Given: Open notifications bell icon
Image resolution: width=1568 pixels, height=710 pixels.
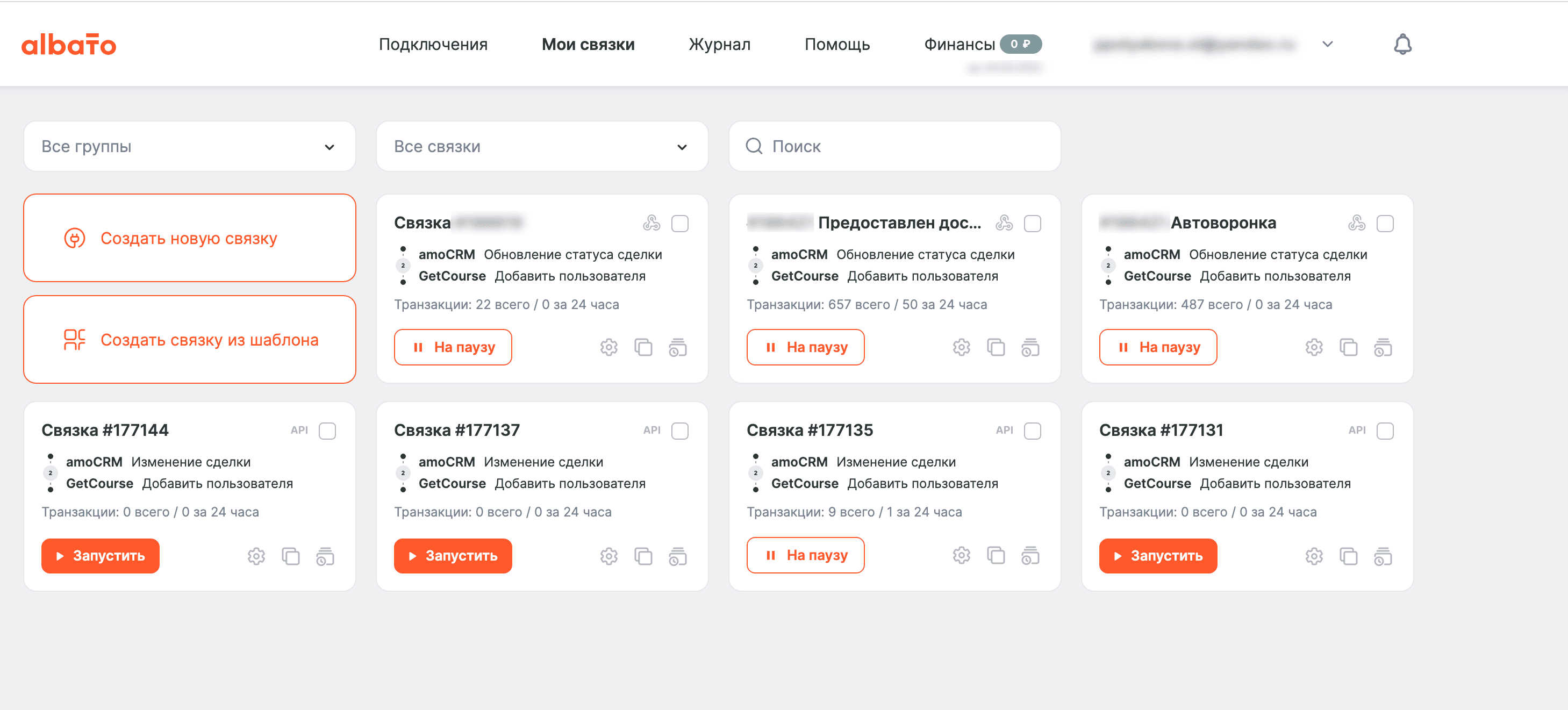Looking at the screenshot, I should [x=1402, y=44].
